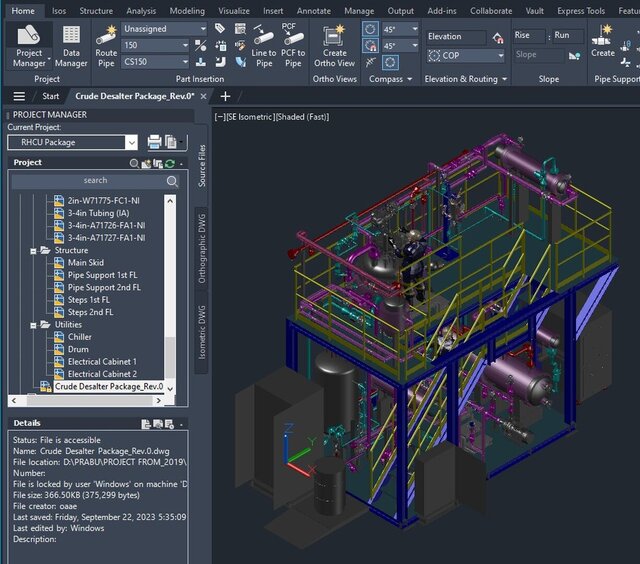Select Electrical Cabinet 1 in tree

[x=102, y=362]
